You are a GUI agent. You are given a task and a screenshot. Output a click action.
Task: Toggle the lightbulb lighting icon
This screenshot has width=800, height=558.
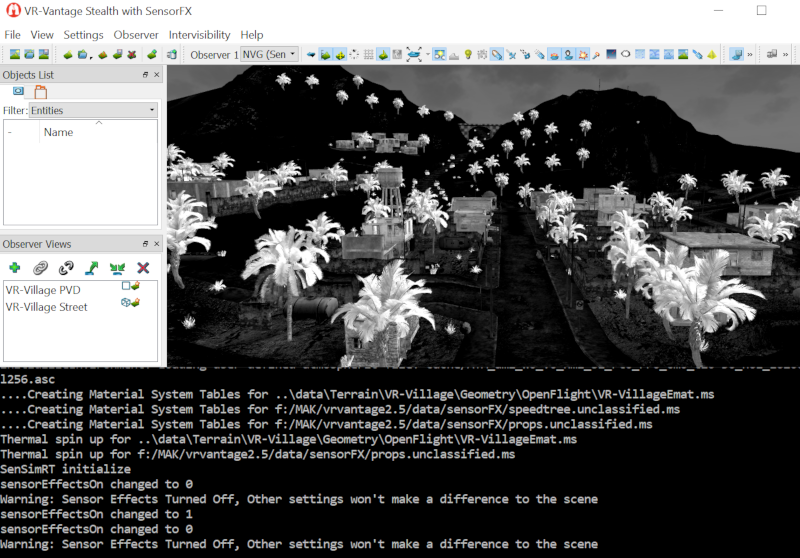(468, 54)
